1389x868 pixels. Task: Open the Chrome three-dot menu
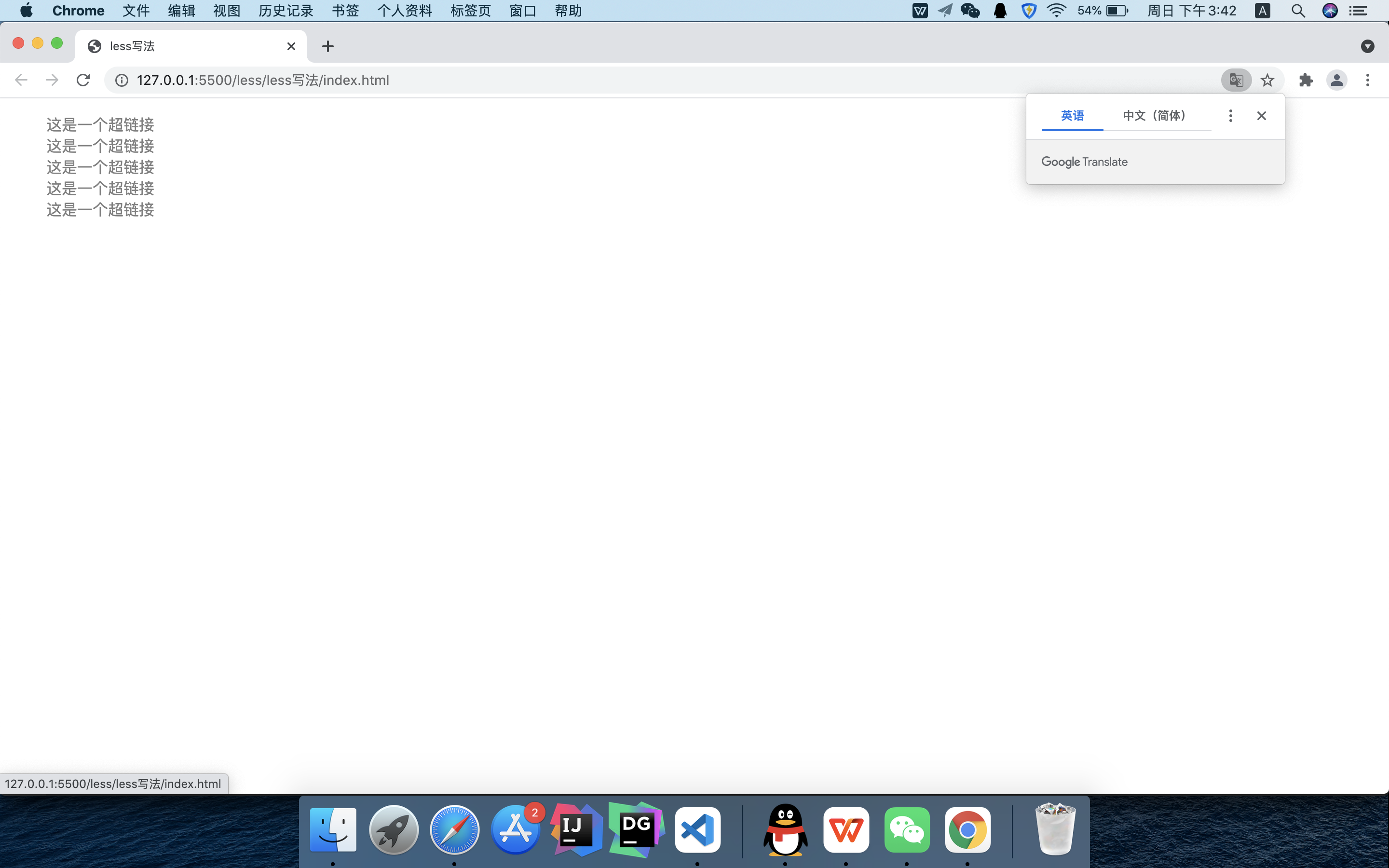coord(1367,80)
